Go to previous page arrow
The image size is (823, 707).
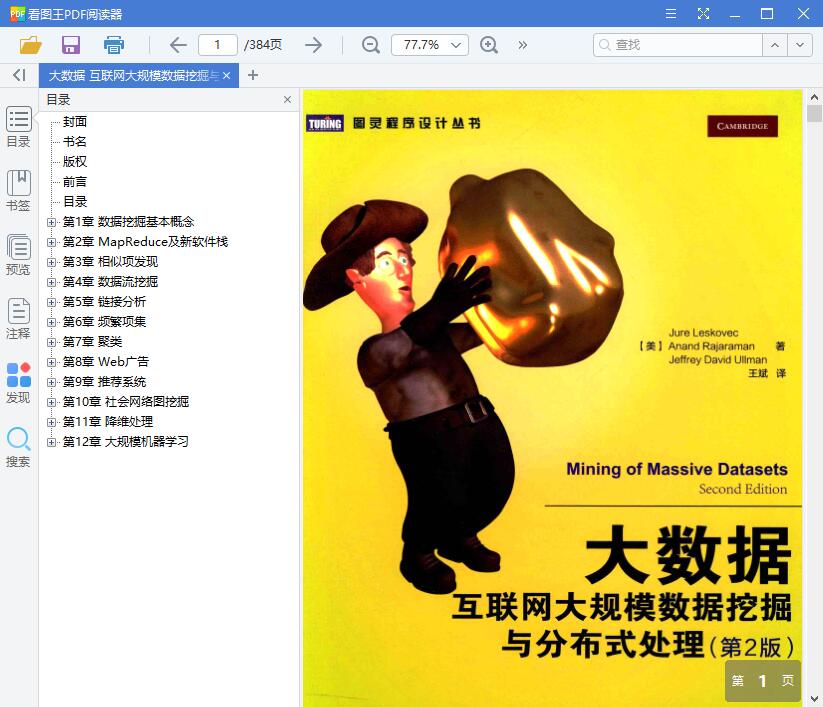[x=178, y=45]
